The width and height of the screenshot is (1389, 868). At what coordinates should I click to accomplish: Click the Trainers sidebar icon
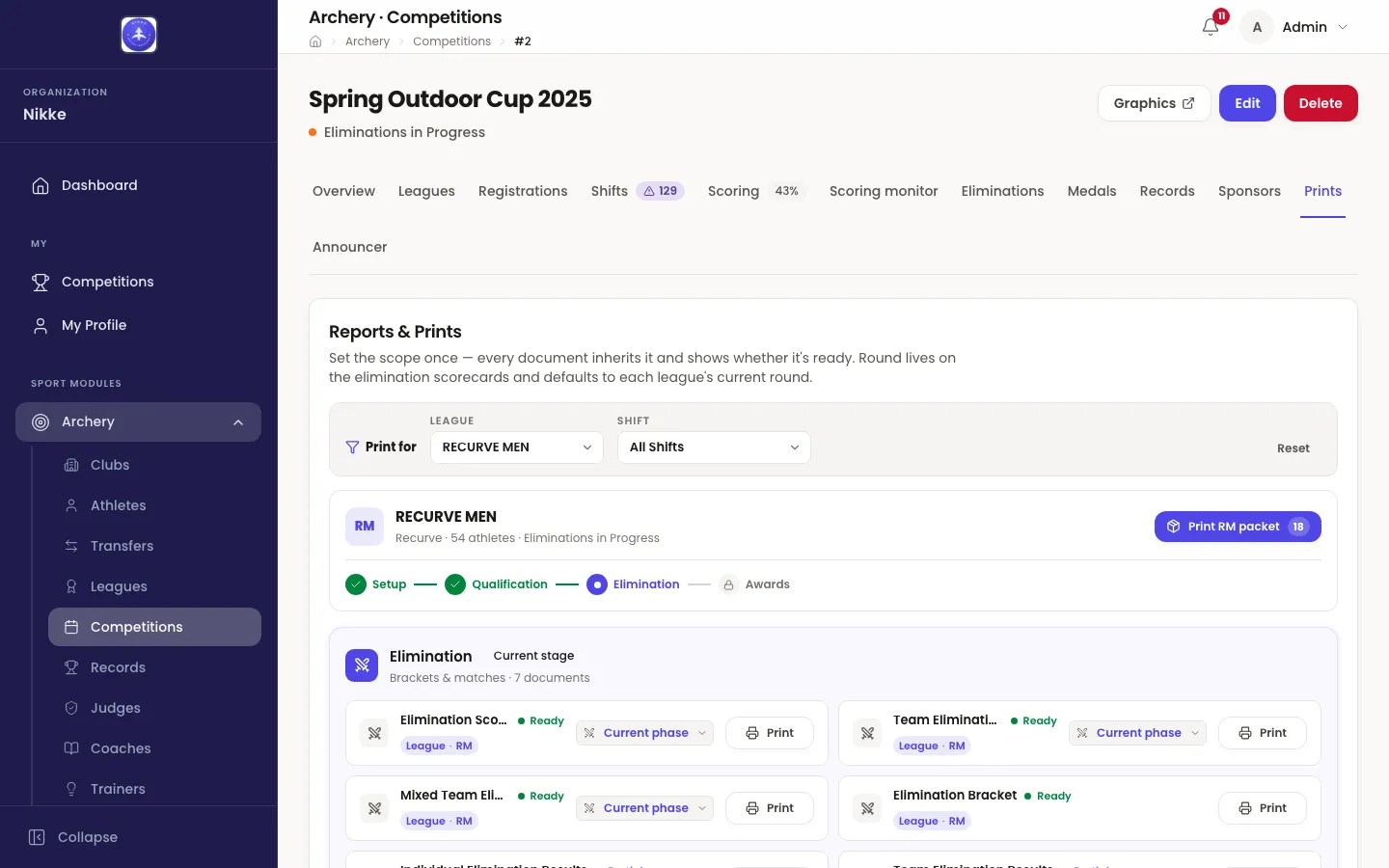(x=71, y=789)
